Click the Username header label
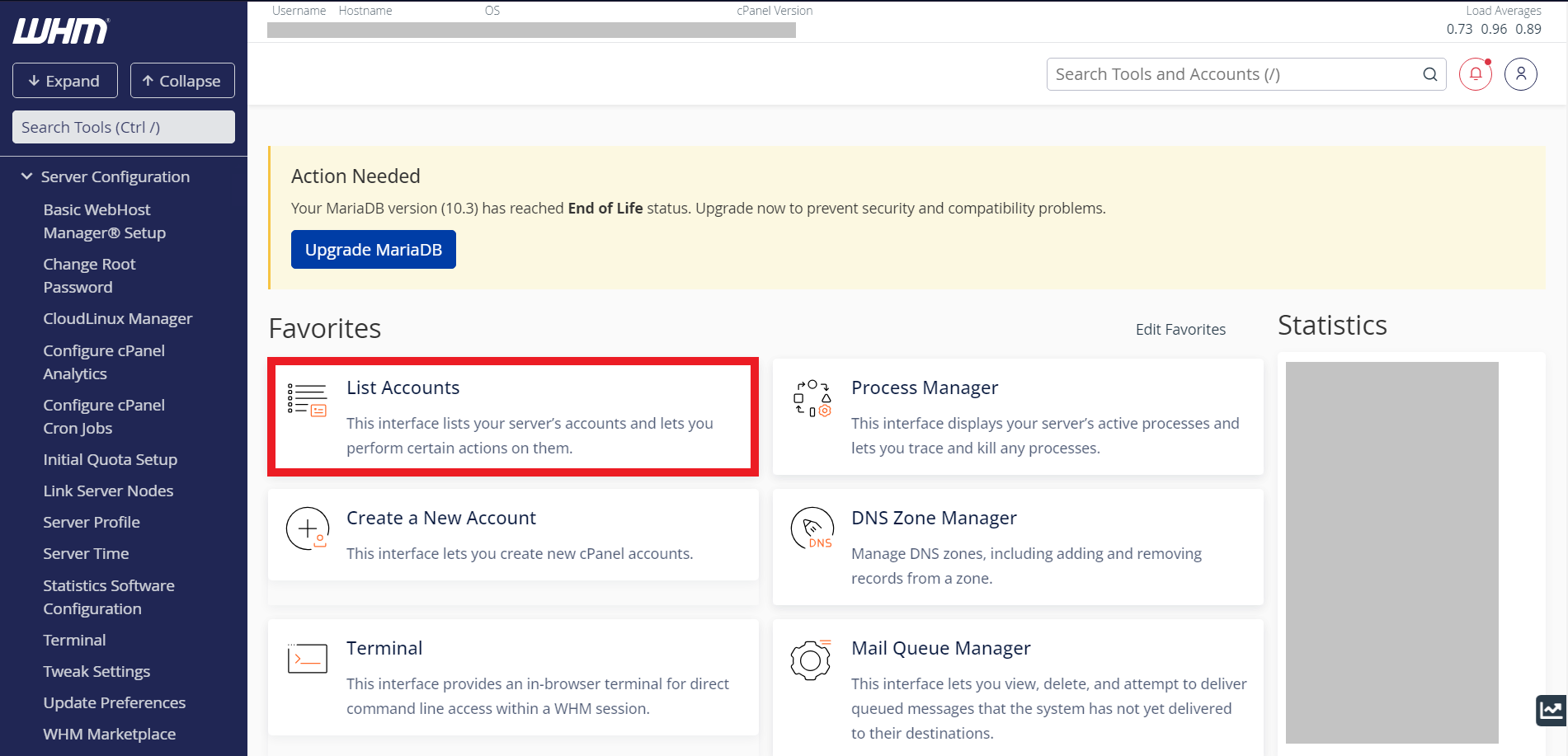This screenshot has height=756, width=1568. click(299, 11)
